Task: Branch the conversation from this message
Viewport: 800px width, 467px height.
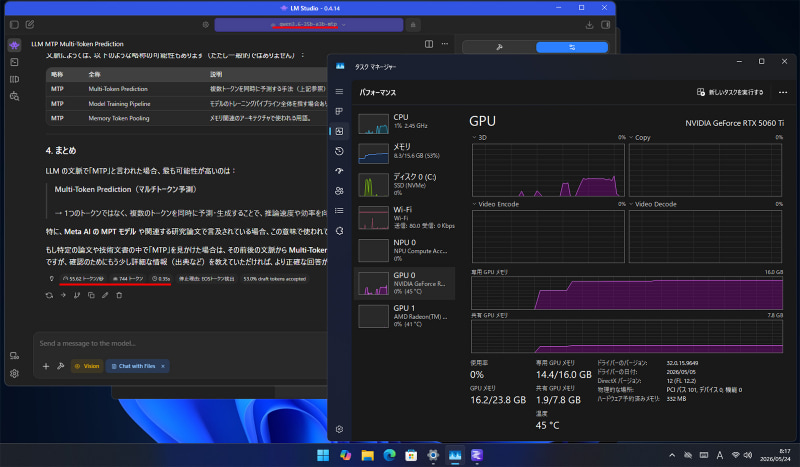Action: click(x=77, y=295)
